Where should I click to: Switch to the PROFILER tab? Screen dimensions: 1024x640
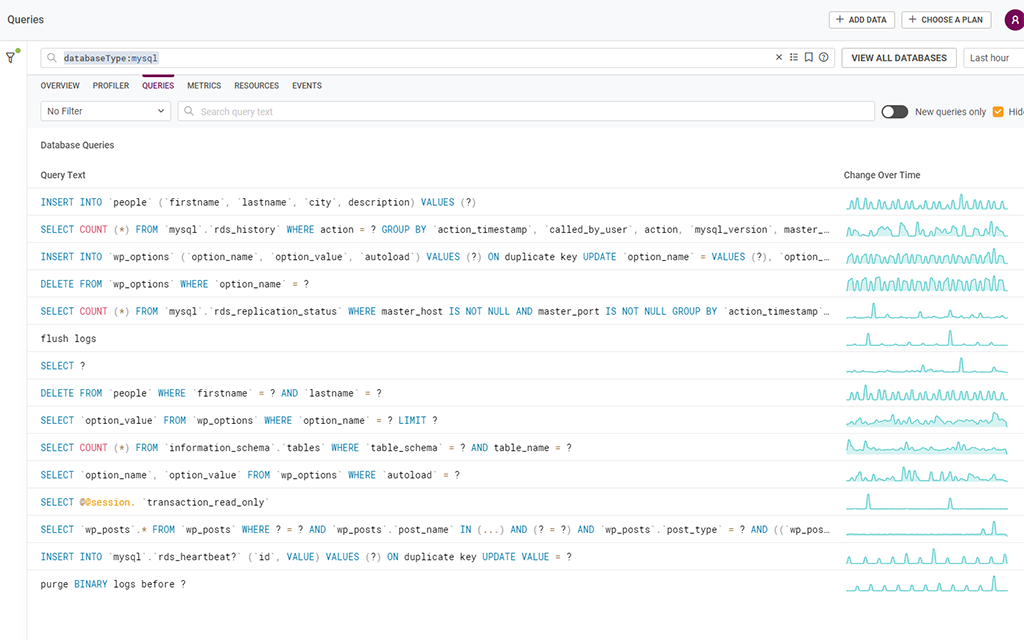[x=110, y=85]
